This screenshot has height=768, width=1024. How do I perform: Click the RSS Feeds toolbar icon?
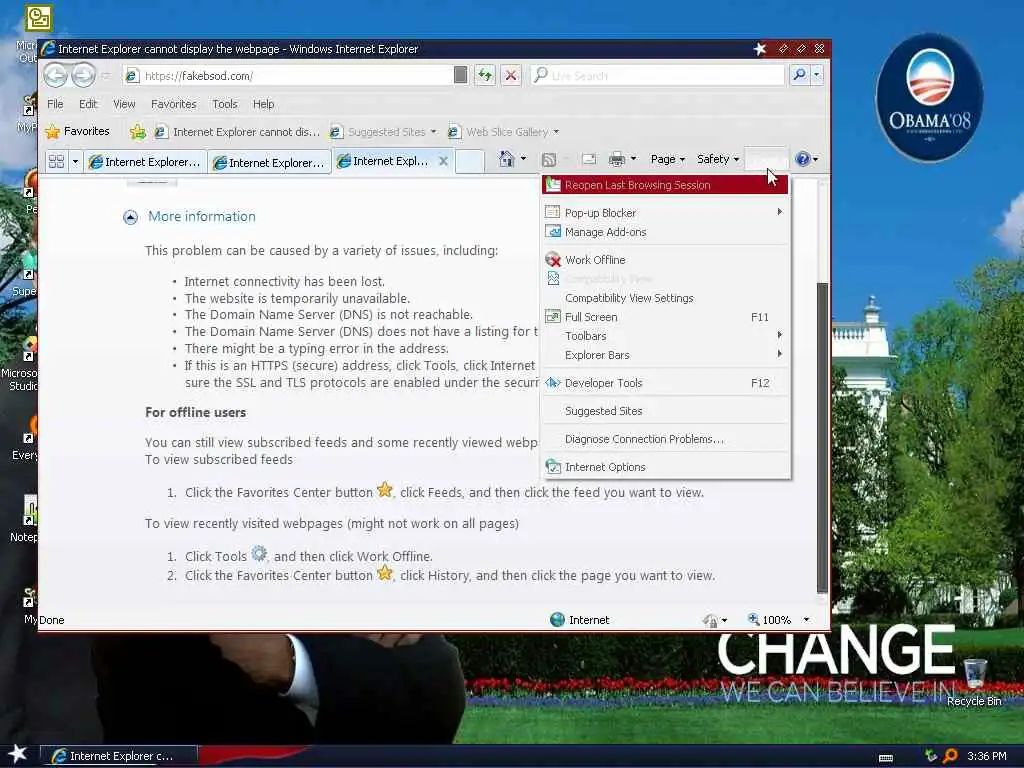pyautogui.click(x=549, y=159)
